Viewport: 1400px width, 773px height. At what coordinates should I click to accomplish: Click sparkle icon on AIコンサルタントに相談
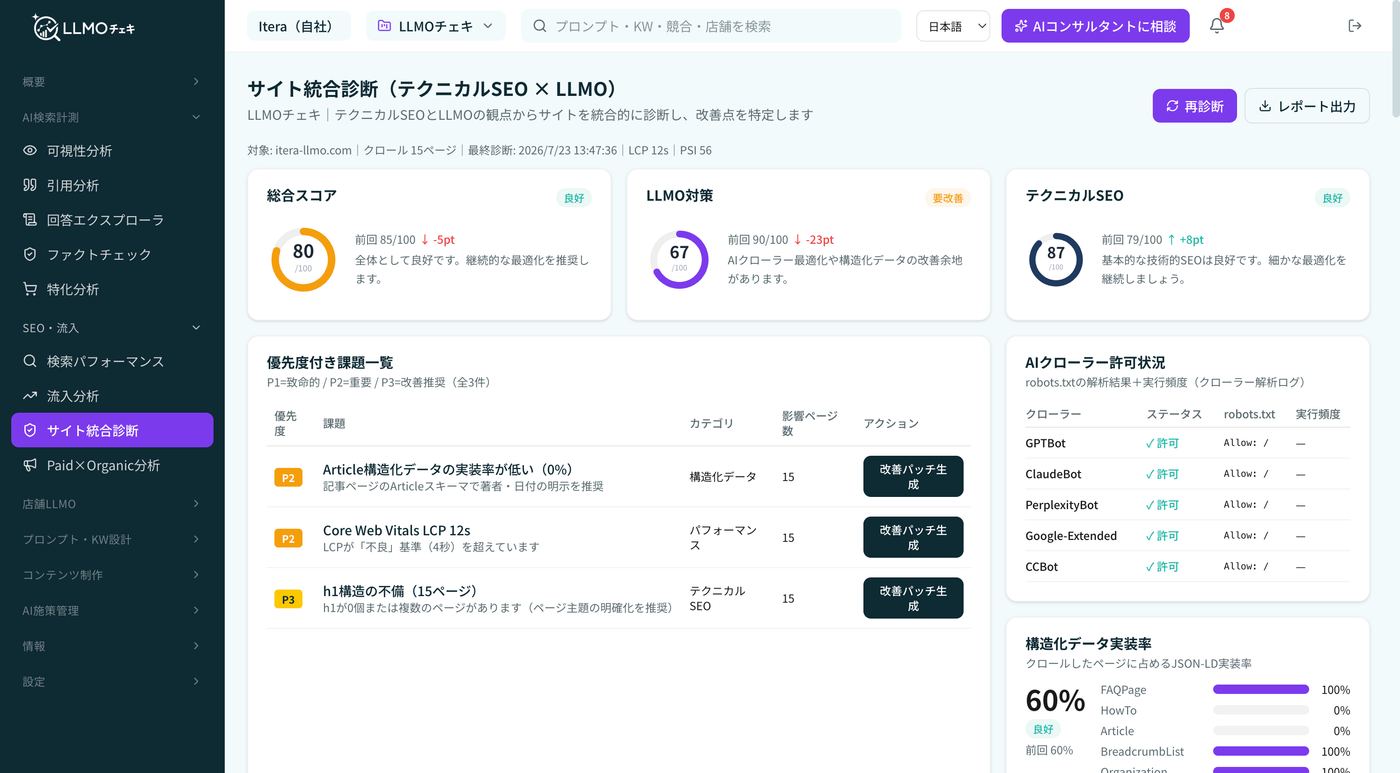coord(1021,26)
